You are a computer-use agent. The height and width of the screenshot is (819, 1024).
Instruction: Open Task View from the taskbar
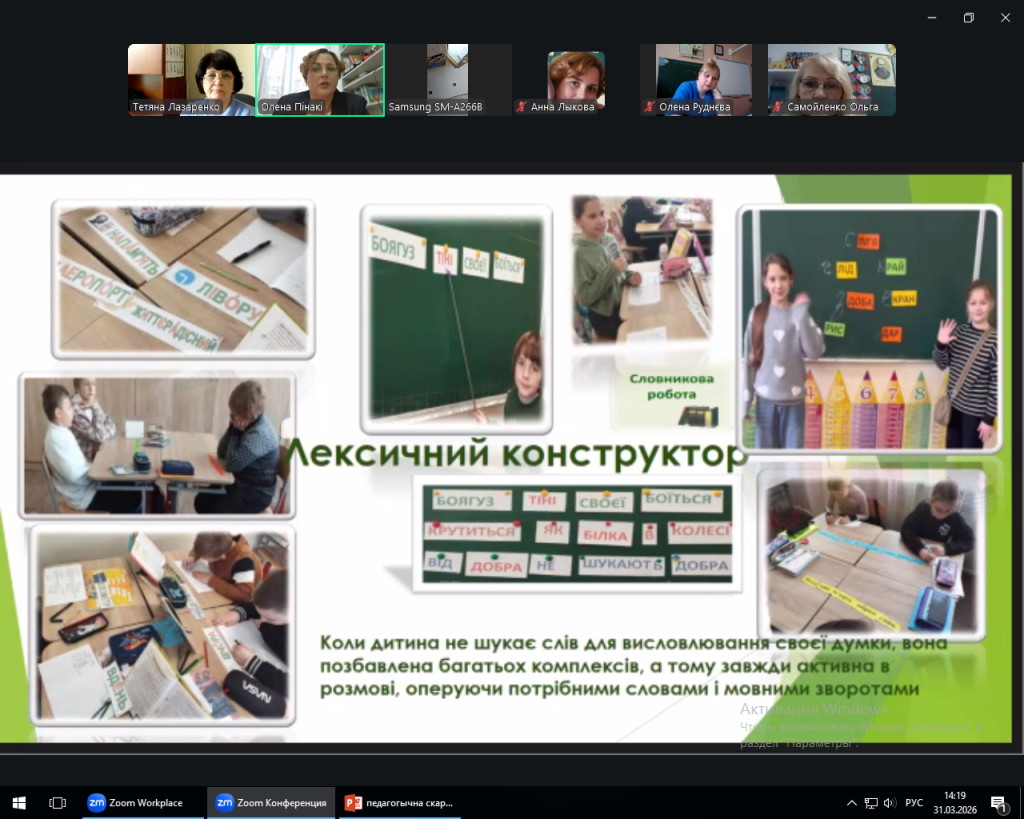click(57, 802)
